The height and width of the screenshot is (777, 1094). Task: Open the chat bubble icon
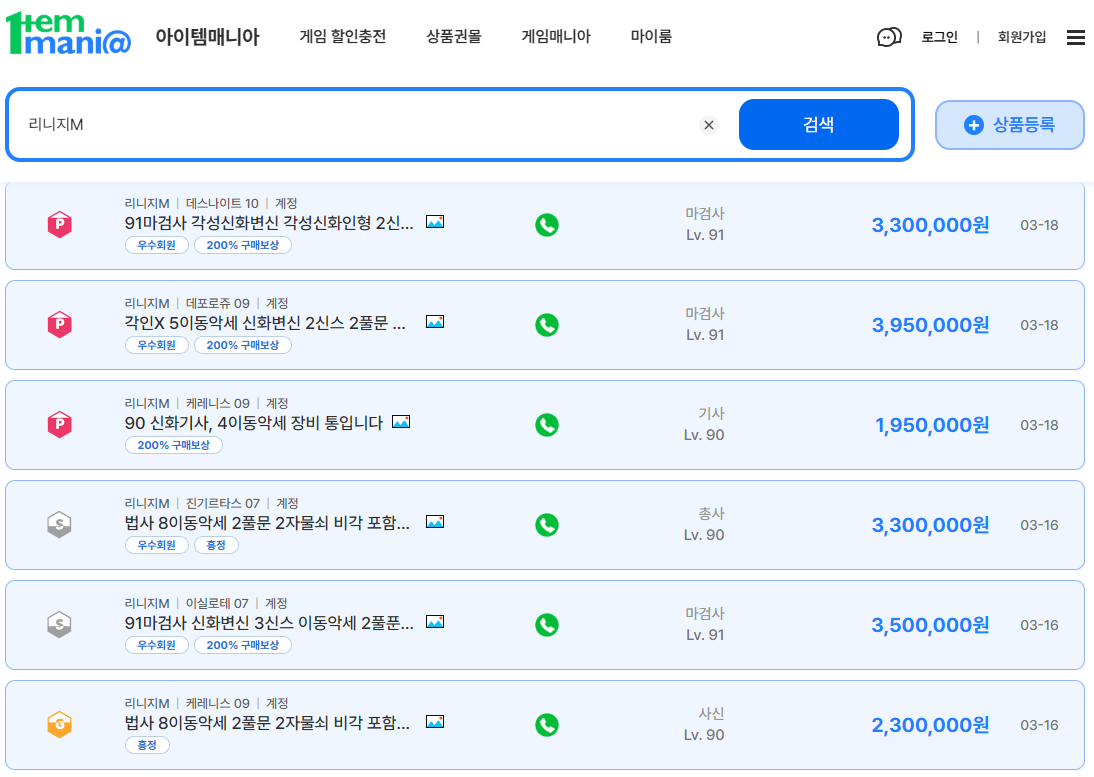point(889,37)
